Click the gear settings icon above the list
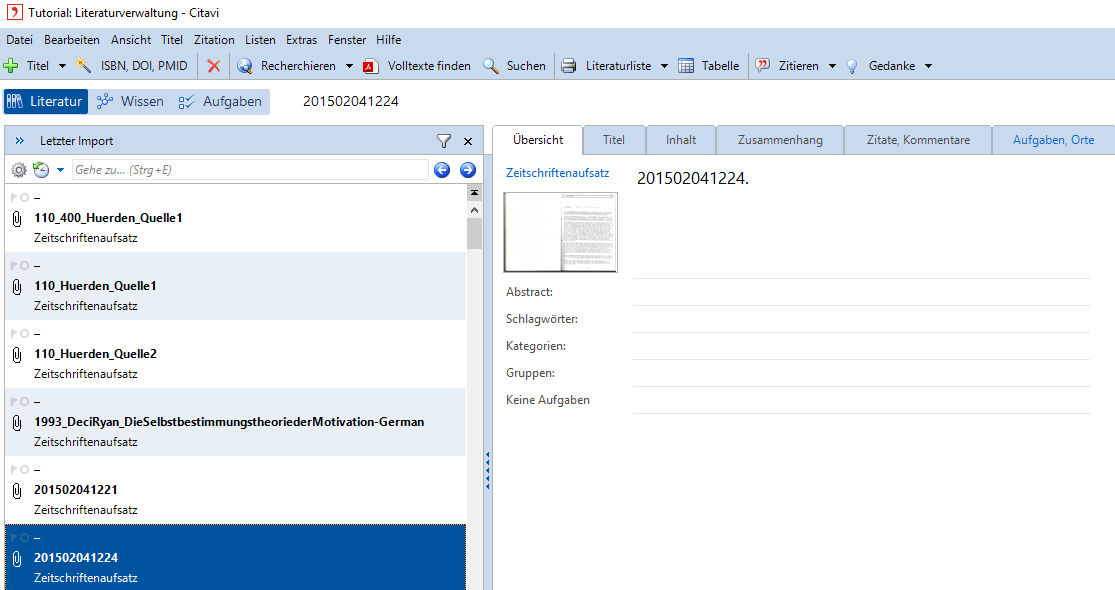This screenshot has width=1115, height=590. pyautogui.click(x=19, y=170)
